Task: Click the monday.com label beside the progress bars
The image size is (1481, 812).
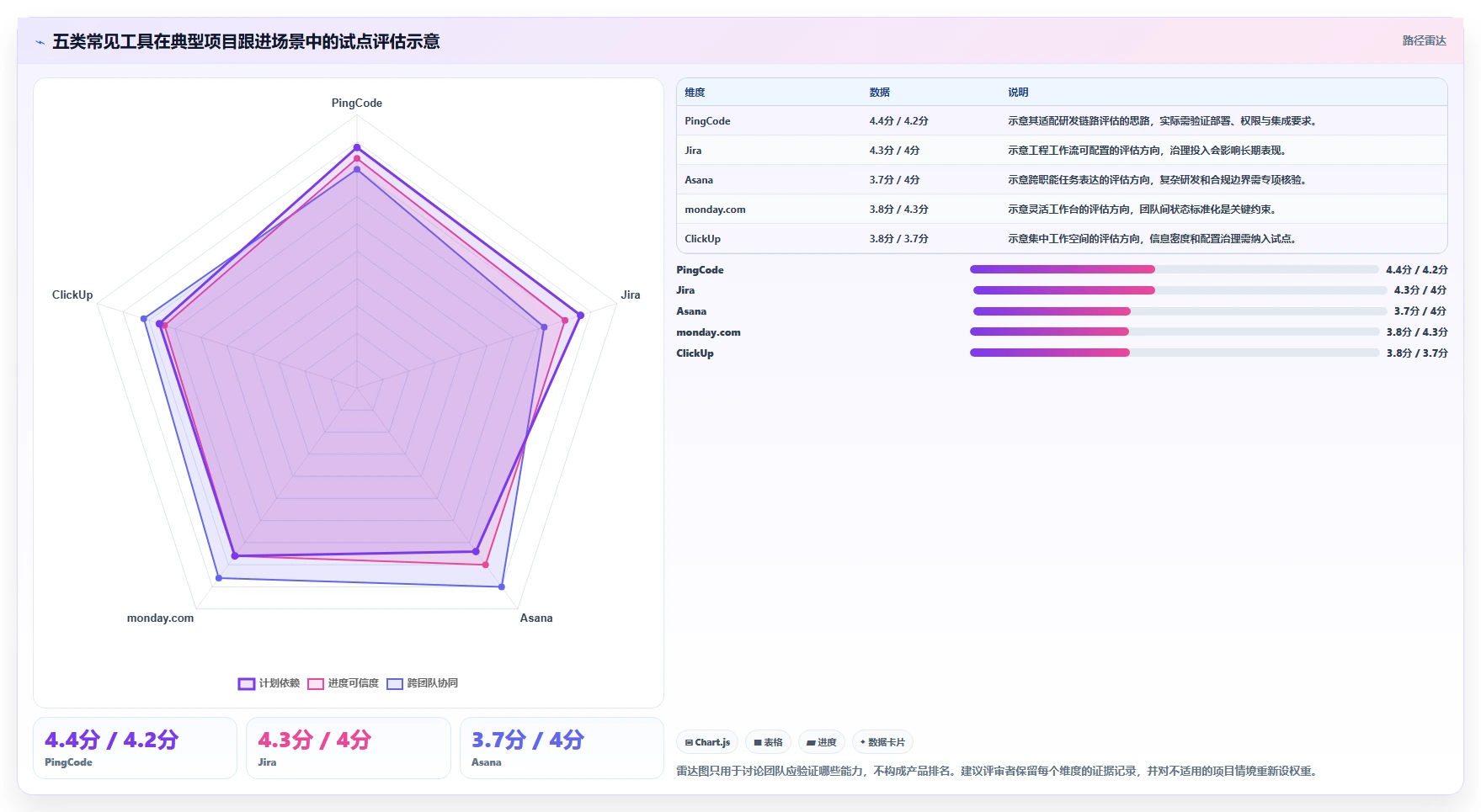Action: point(708,332)
